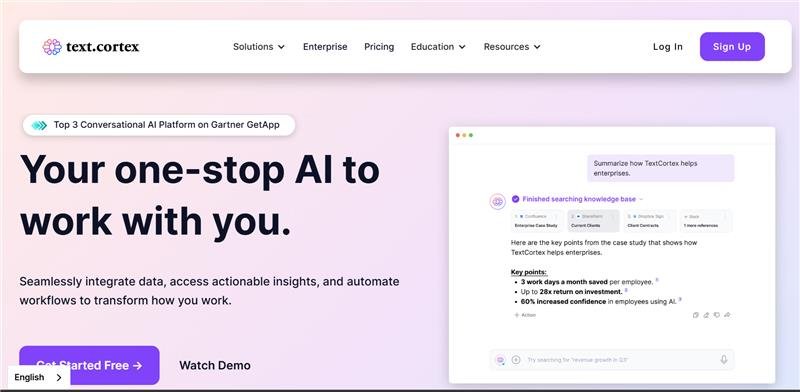Screen dimensions: 800x392
Task: Click the 'Finished searching knowledge base' label
Action: [579, 200]
